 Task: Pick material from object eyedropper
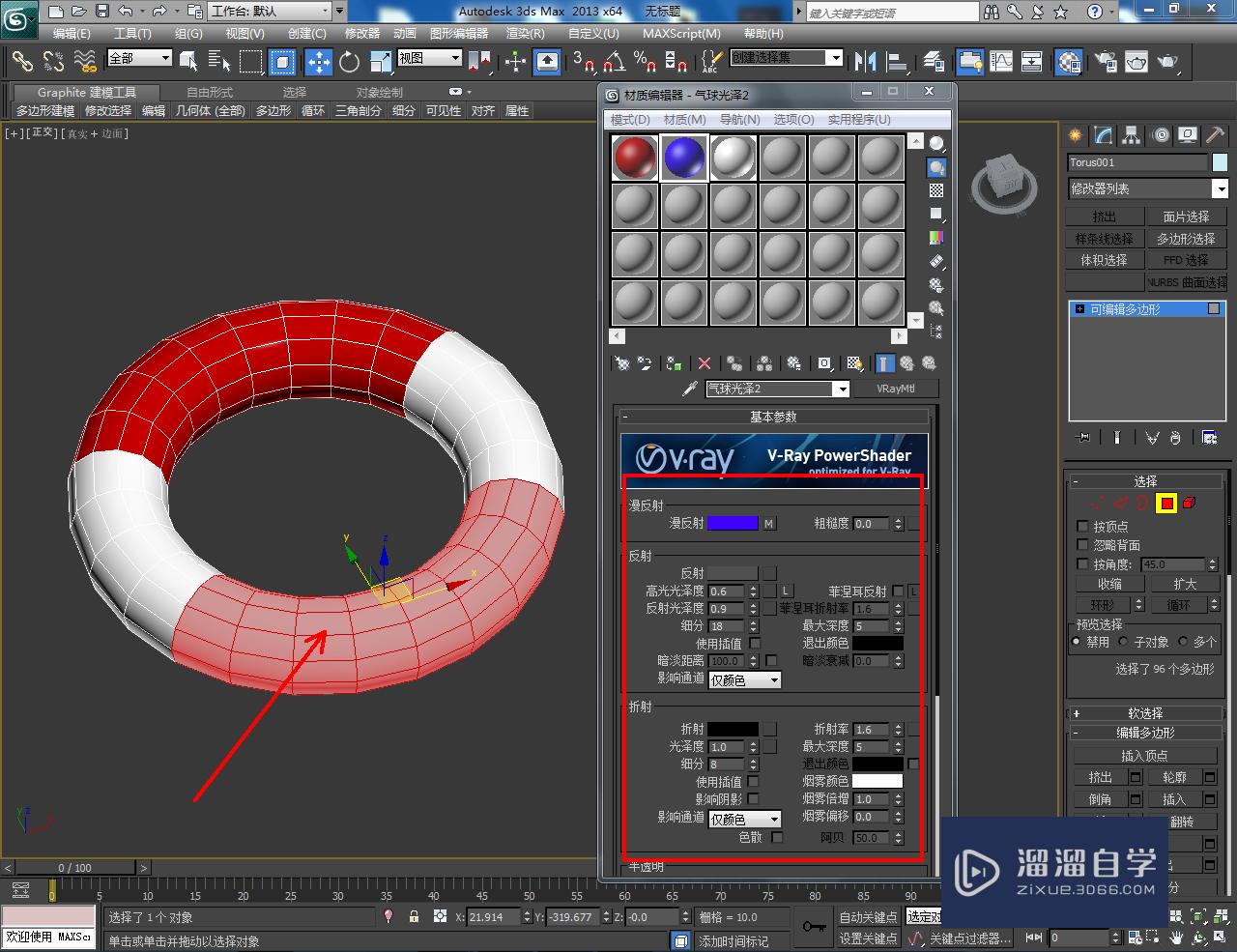click(690, 389)
